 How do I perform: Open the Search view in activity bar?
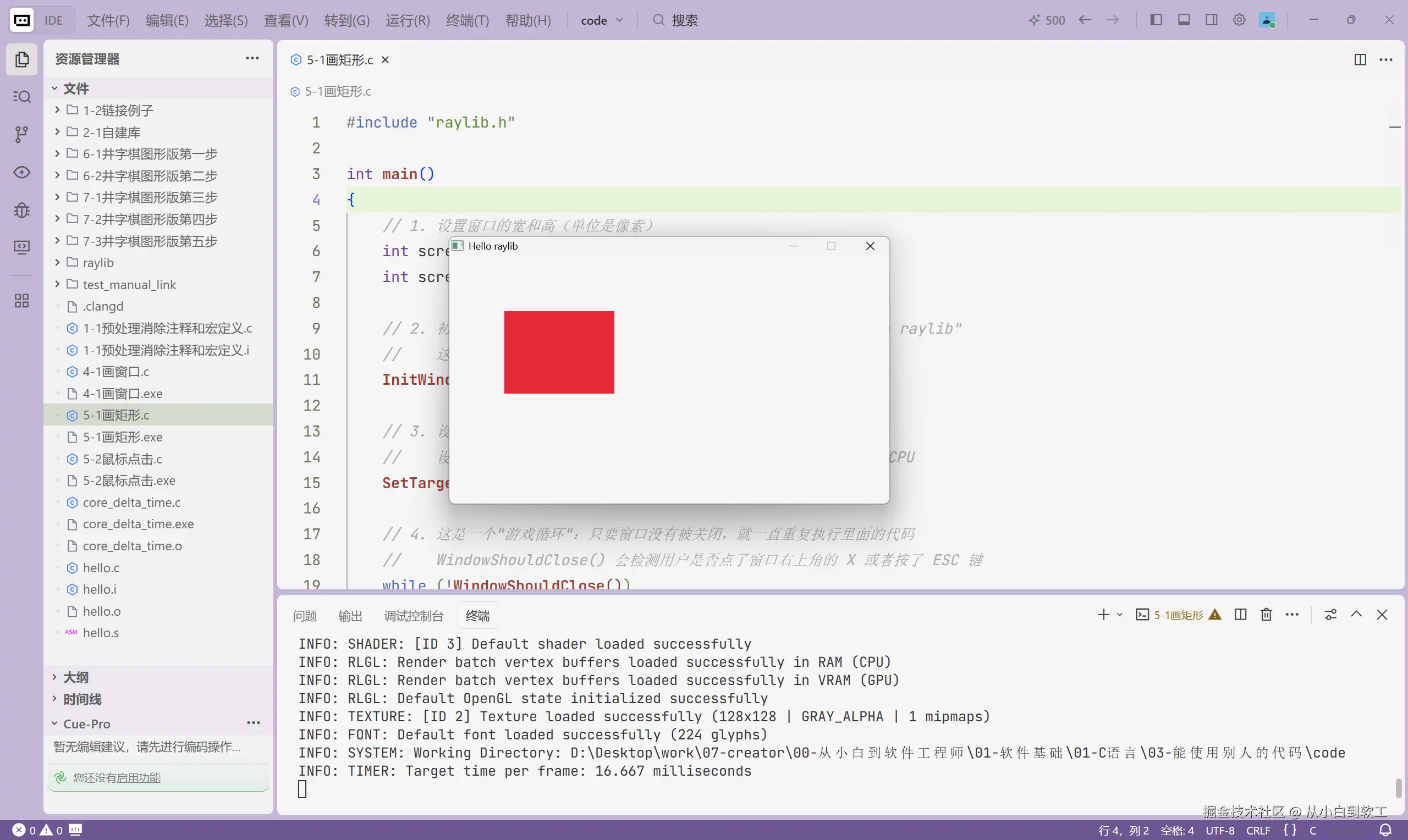(21, 97)
